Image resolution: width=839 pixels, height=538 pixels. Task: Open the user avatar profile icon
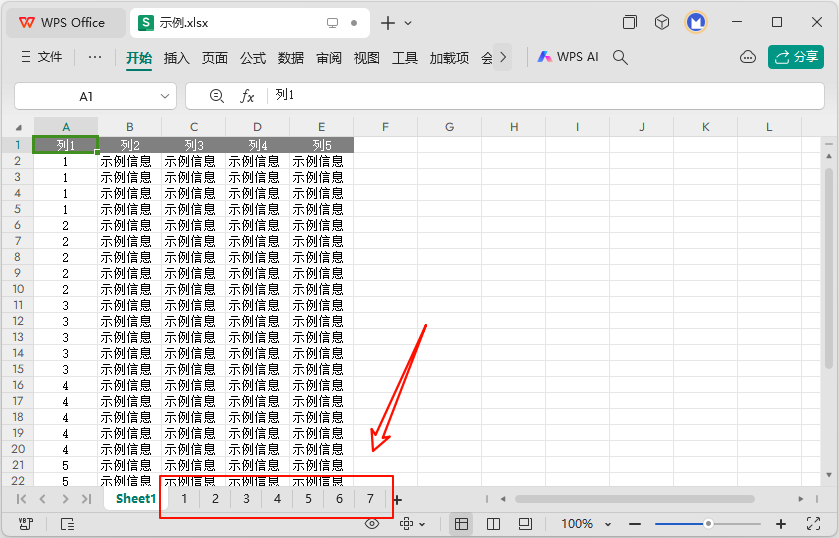point(696,22)
